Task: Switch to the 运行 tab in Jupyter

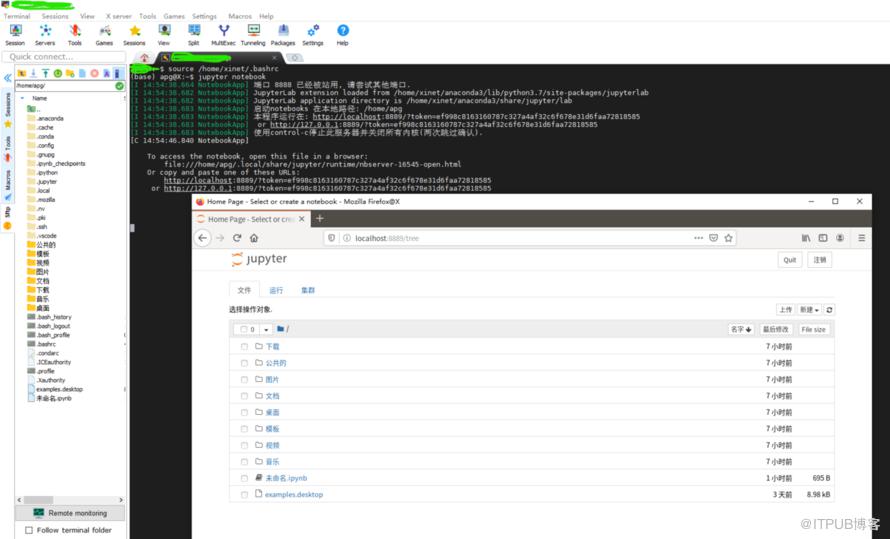Action: pos(276,290)
